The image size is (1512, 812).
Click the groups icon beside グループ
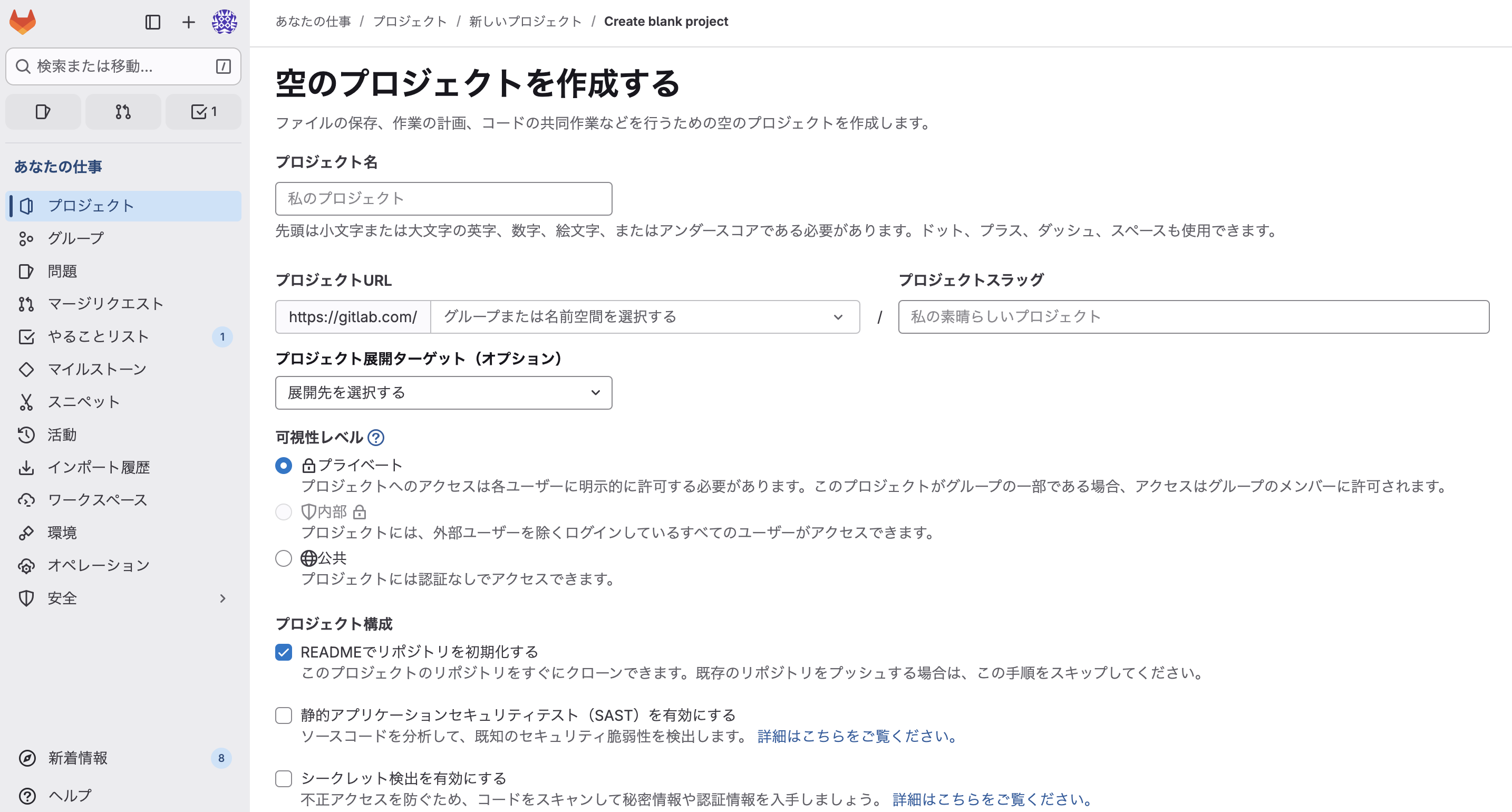point(26,238)
